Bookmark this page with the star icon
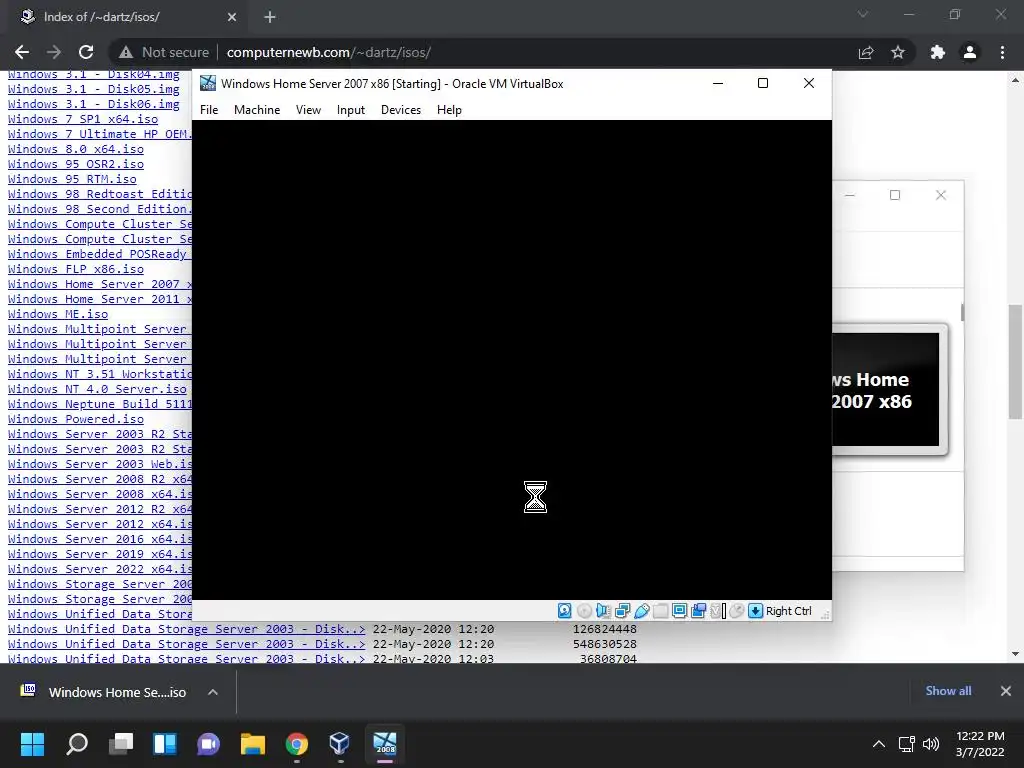Viewport: 1024px width, 768px height. pos(898,52)
